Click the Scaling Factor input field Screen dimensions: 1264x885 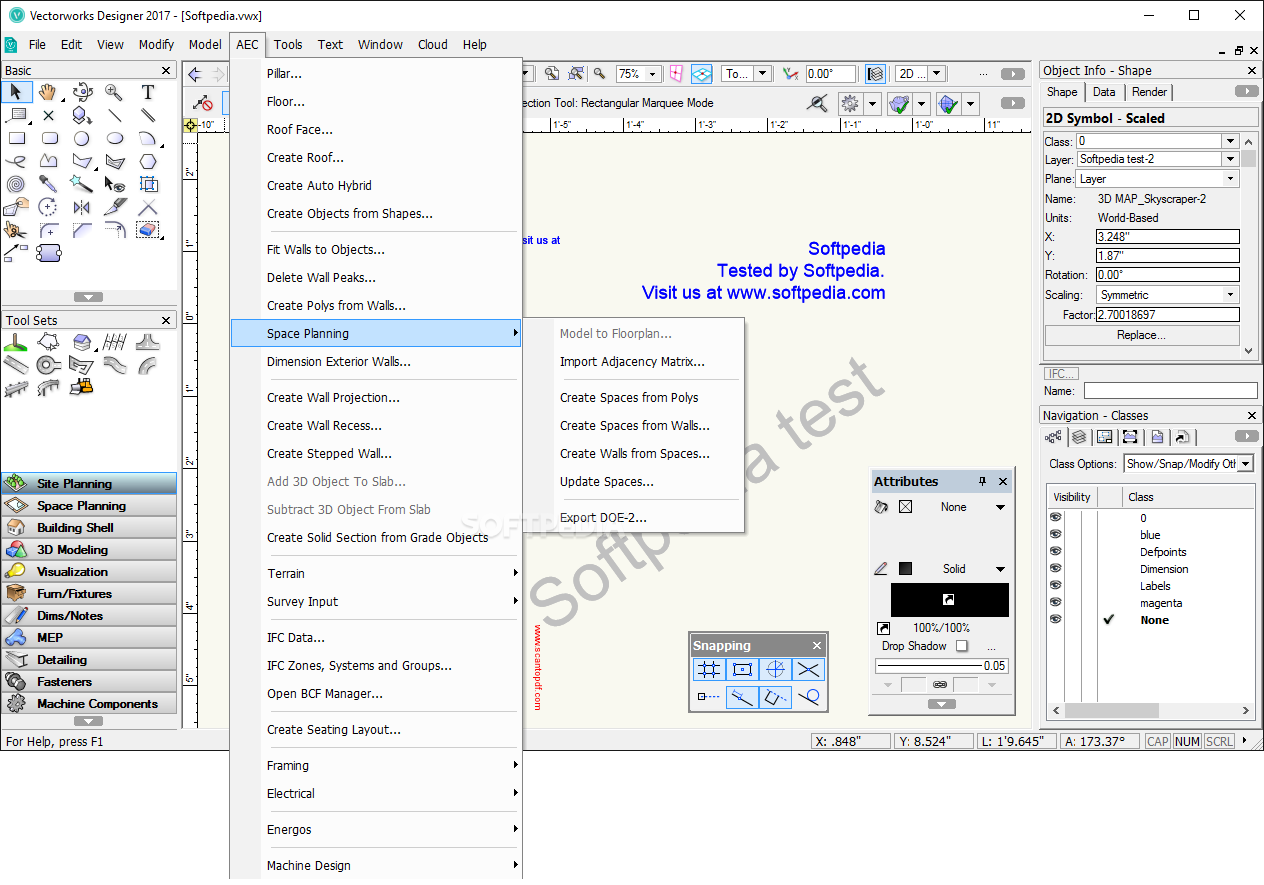1167,314
